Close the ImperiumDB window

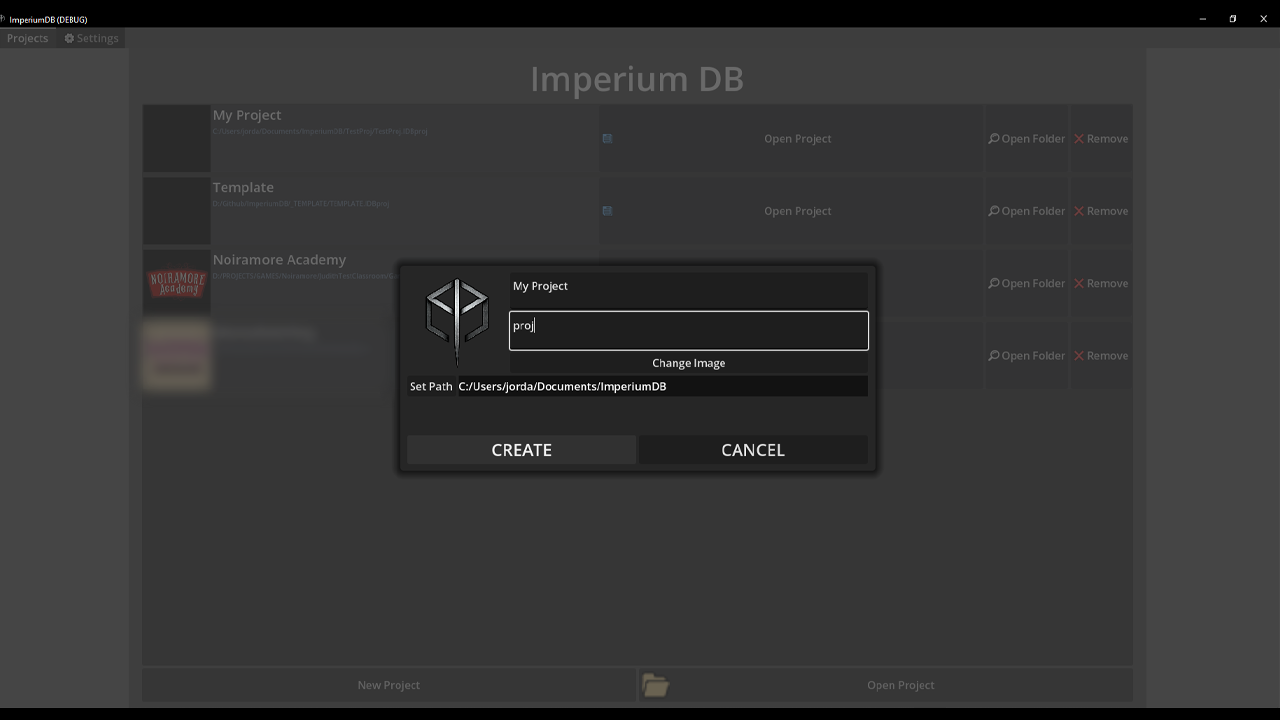1263,19
